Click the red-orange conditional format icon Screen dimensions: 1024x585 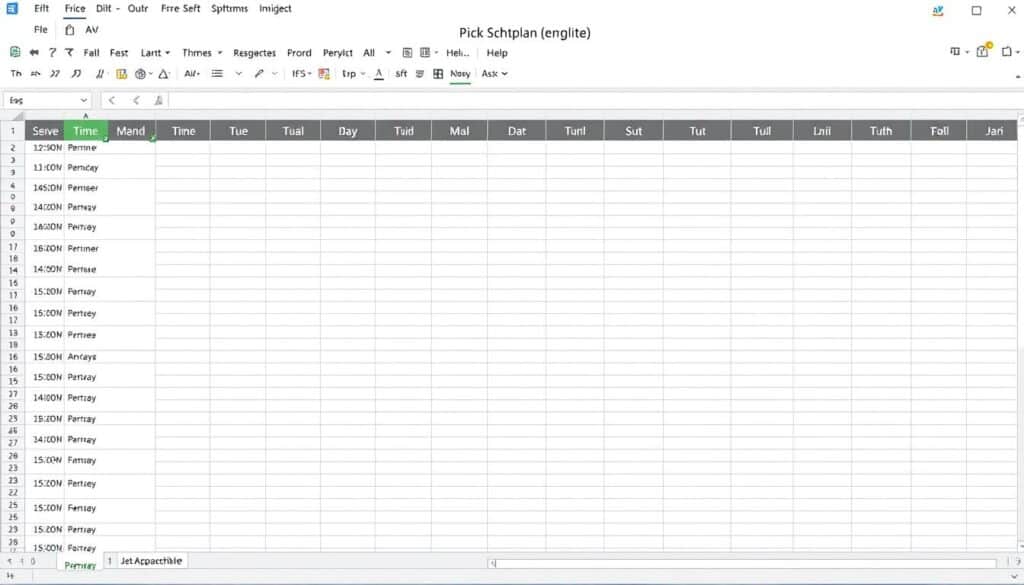[x=323, y=74]
